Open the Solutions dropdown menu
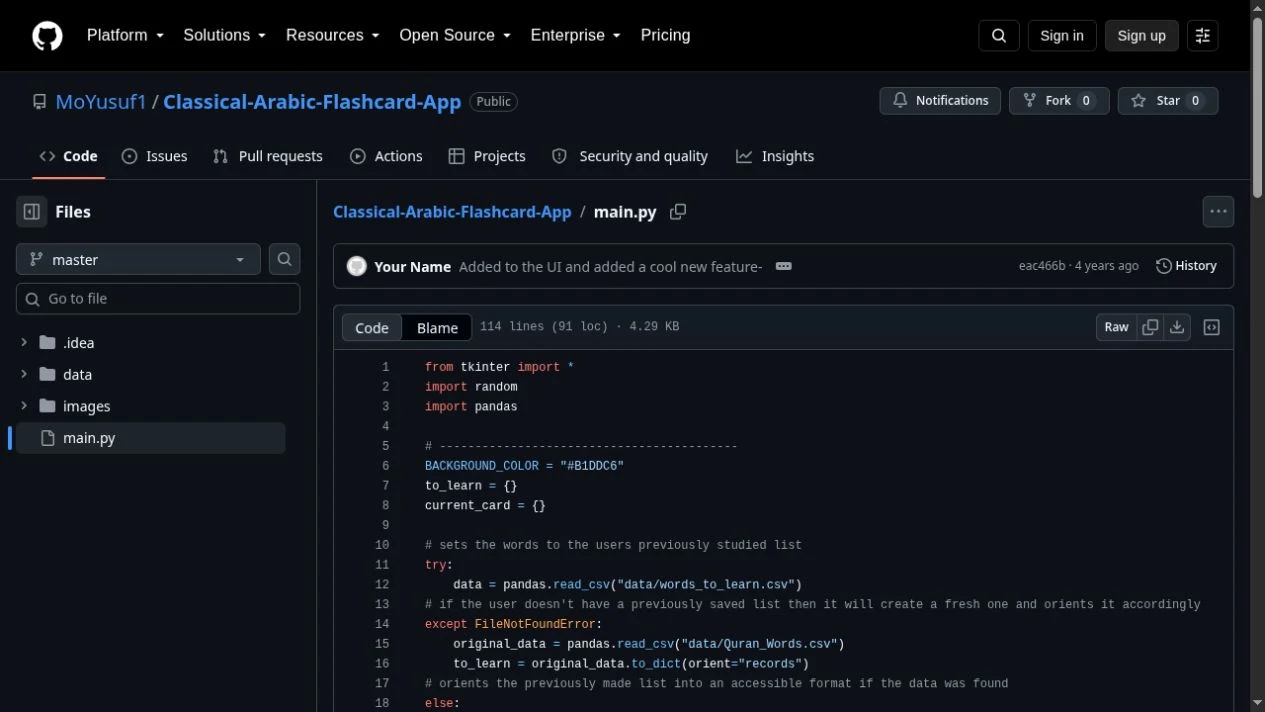 coord(224,35)
